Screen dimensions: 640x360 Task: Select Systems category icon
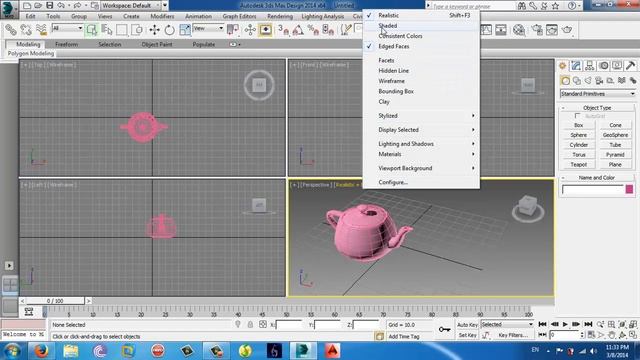click(633, 81)
